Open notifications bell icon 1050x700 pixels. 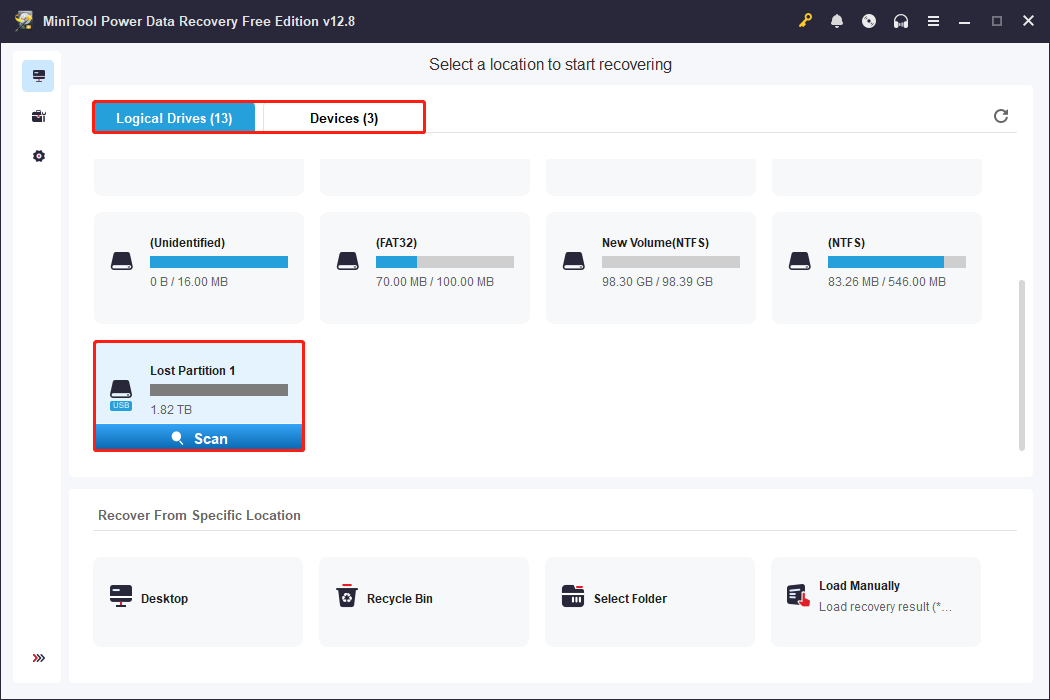pyautogui.click(x=837, y=21)
